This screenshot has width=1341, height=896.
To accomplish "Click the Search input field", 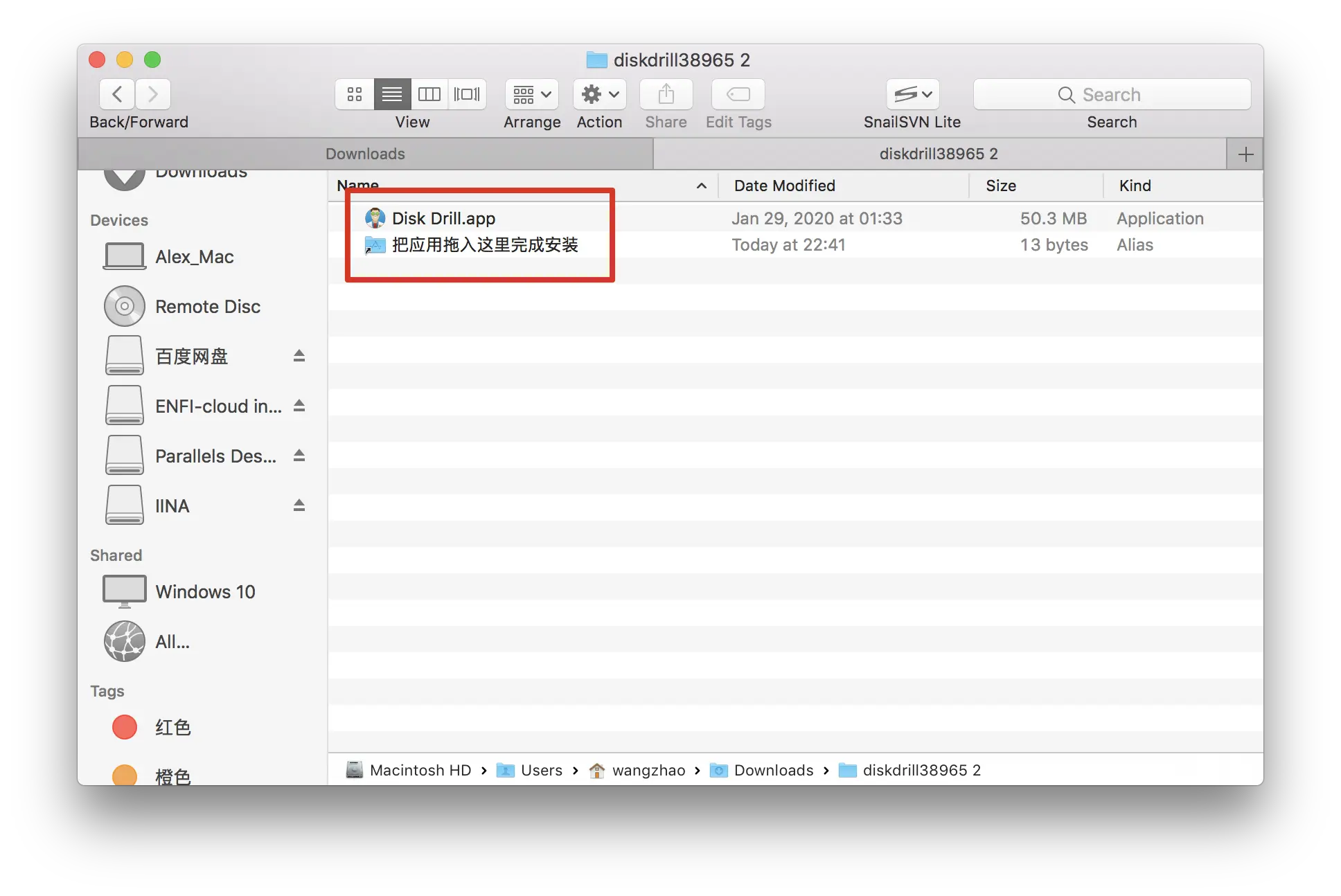I will pyautogui.click(x=1112, y=94).
